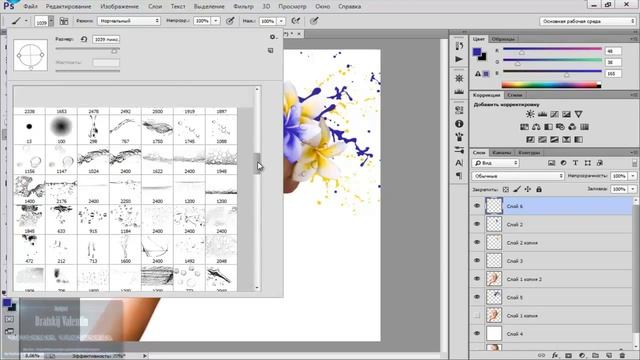
Task: Add Color Balance scales adjustment icon
Action: tap(536, 127)
